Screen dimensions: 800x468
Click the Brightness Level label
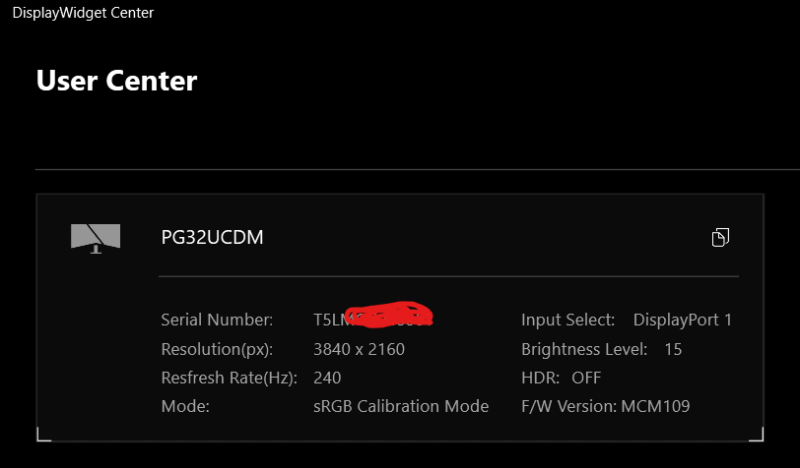[x=584, y=349]
